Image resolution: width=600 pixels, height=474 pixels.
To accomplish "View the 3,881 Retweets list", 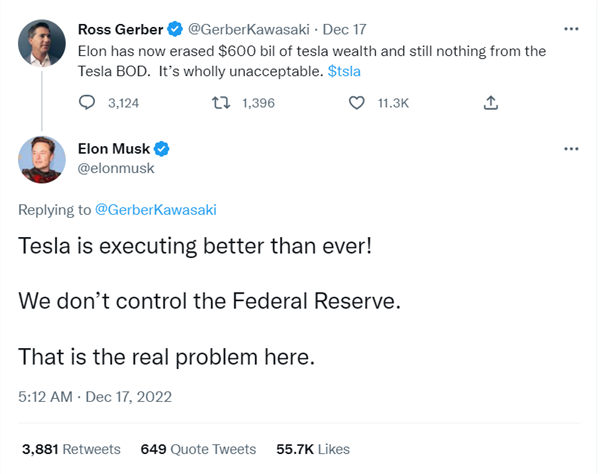I will tap(71, 449).
